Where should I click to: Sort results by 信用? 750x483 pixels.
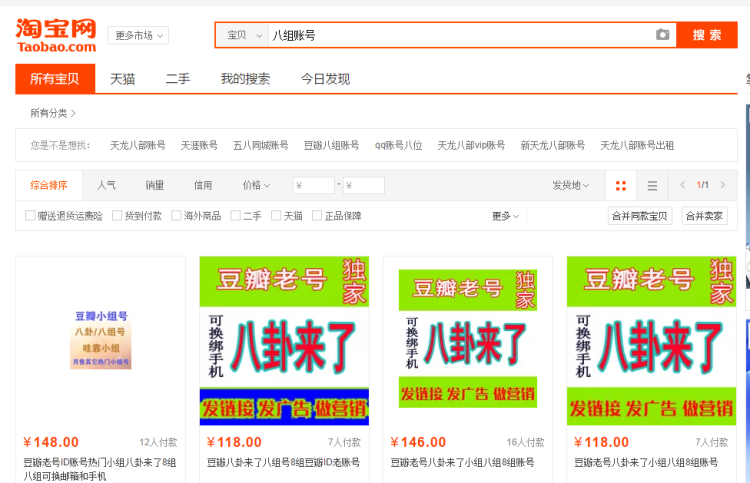coord(203,185)
